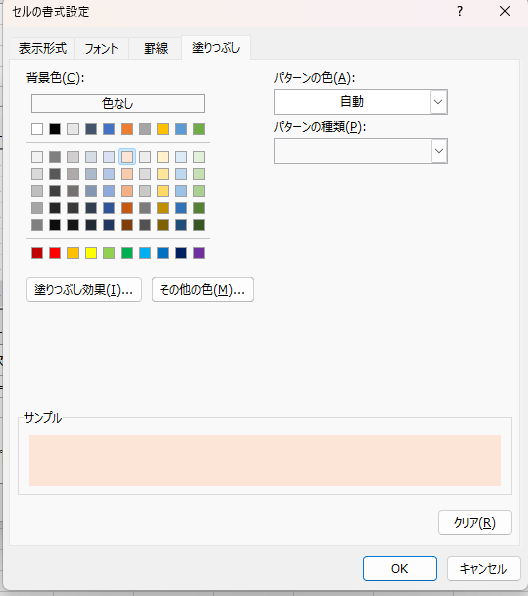The height and width of the screenshot is (596, 528).
Task: Open 塗りつぶし効果 dialog button
Action: pos(84,290)
